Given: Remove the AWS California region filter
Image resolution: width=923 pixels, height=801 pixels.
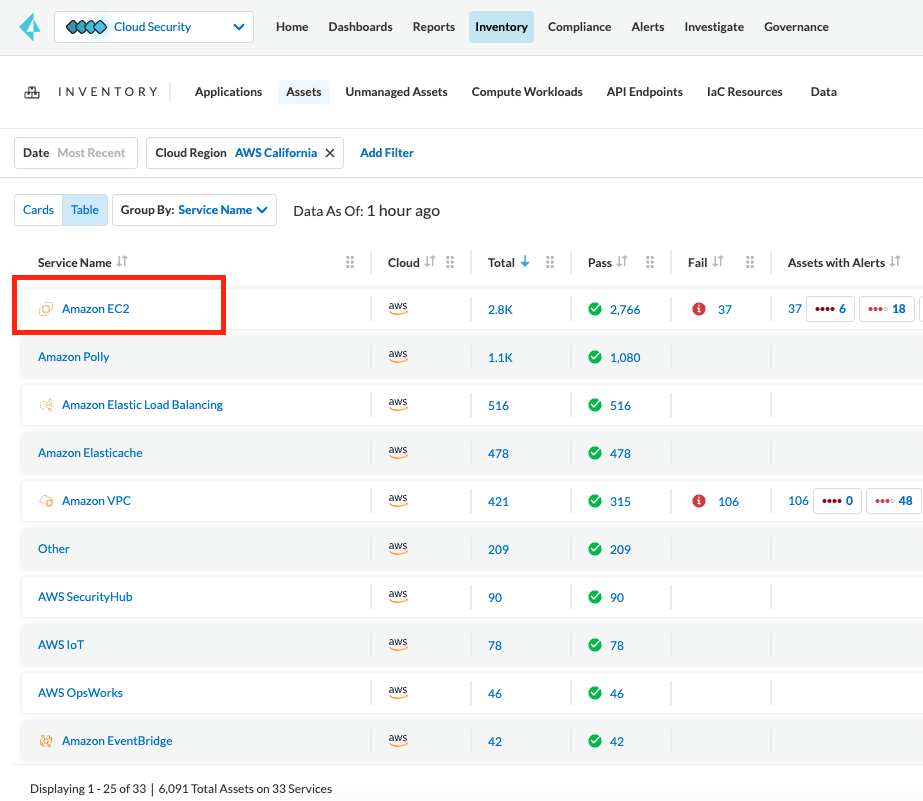Looking at the screenshot, I should (329, 153).
